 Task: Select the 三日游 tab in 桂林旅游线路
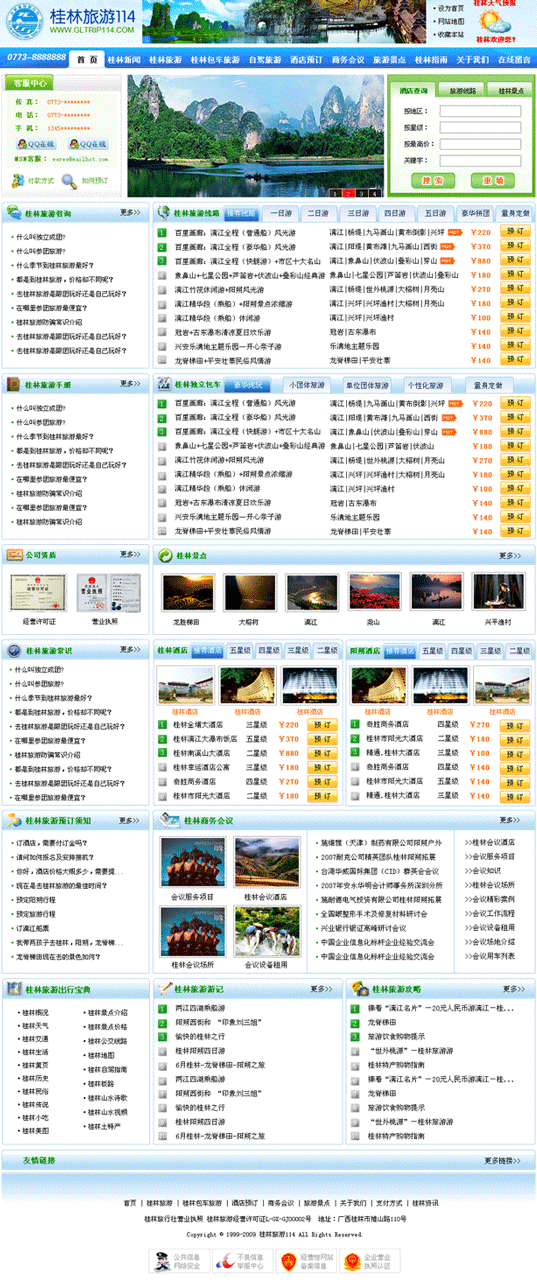tap(357, 213)
